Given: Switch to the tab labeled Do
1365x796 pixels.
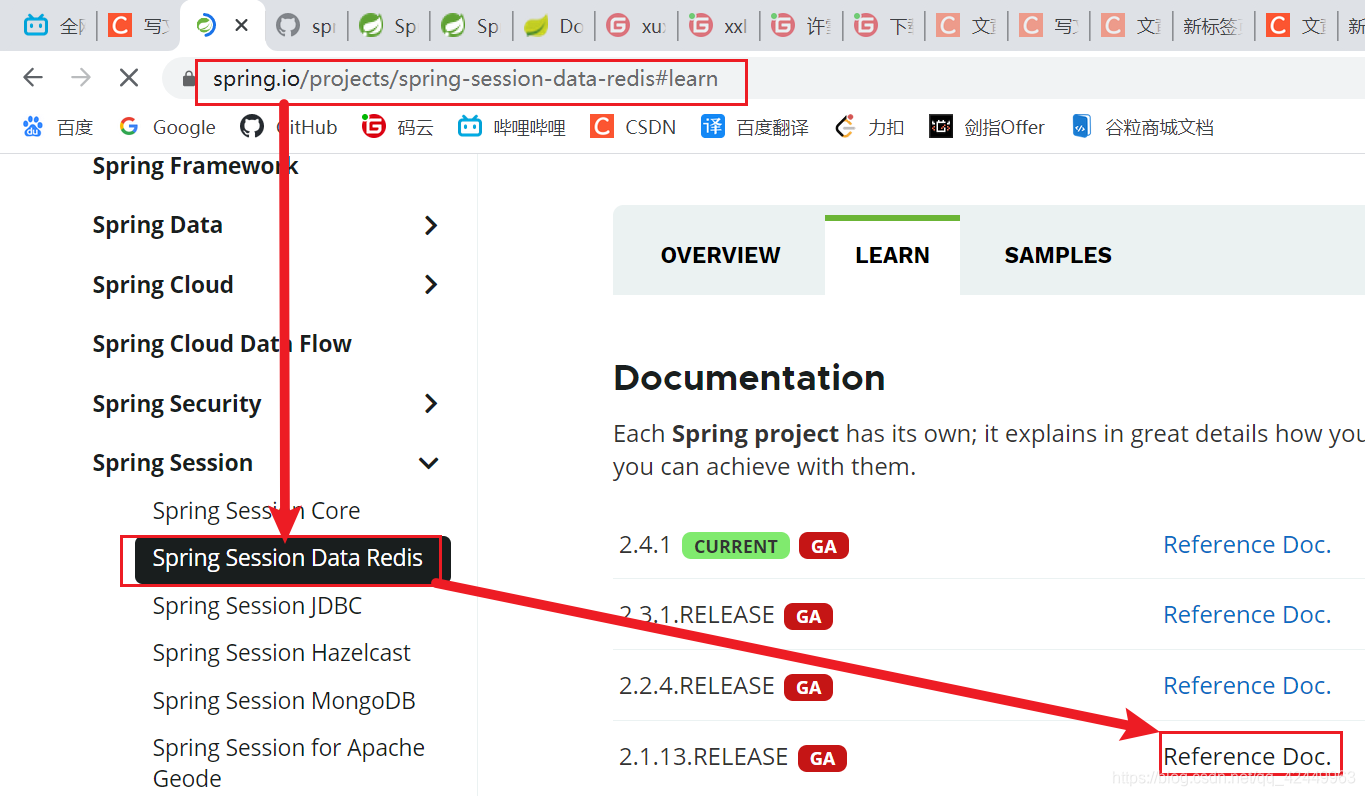Looking at the screenshot, I should [x=554, y=26].
